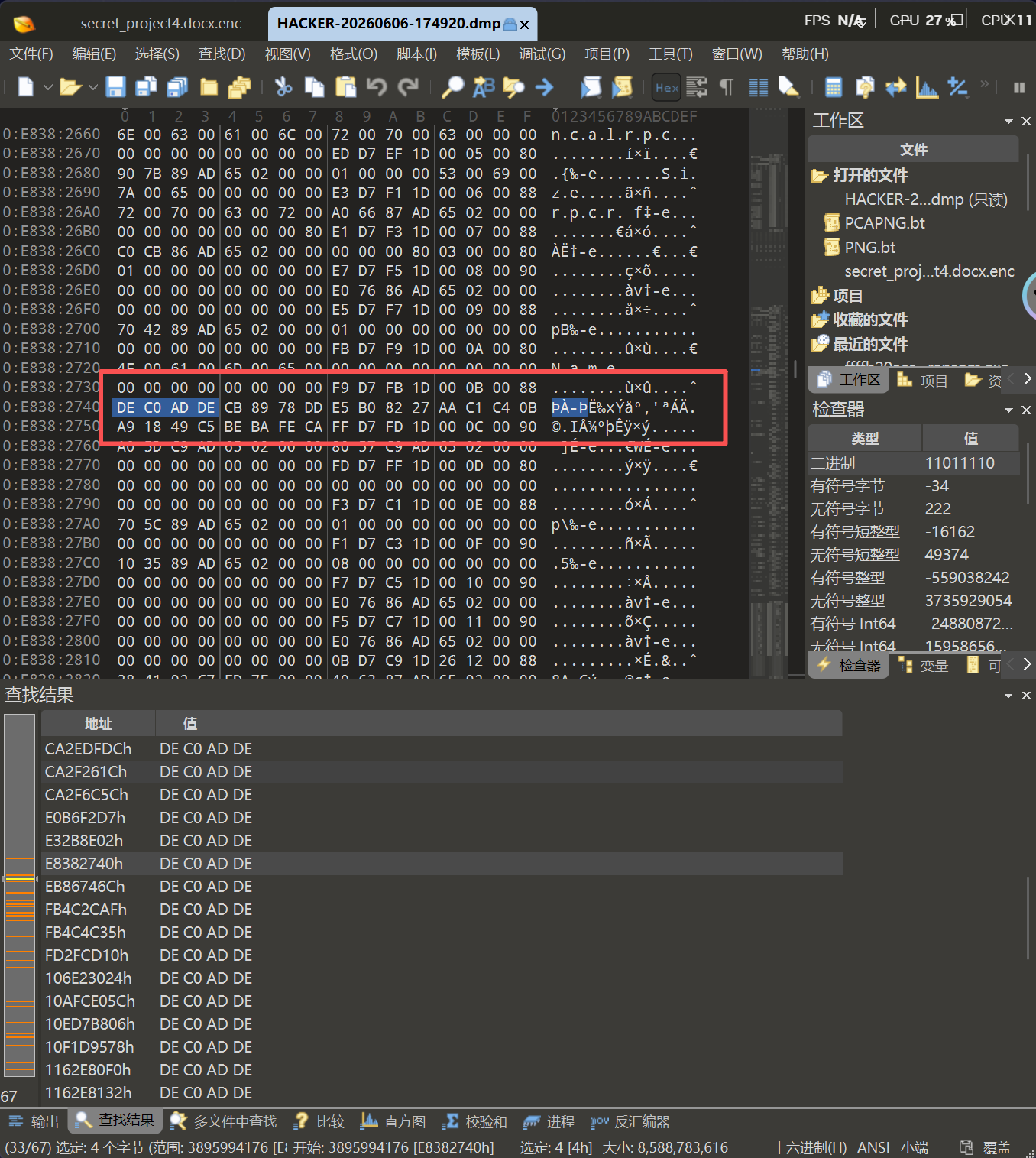1036x1158 pixels.
Task: Open the 多文件中查找 bottom tab
Action: pos(223,1121)
